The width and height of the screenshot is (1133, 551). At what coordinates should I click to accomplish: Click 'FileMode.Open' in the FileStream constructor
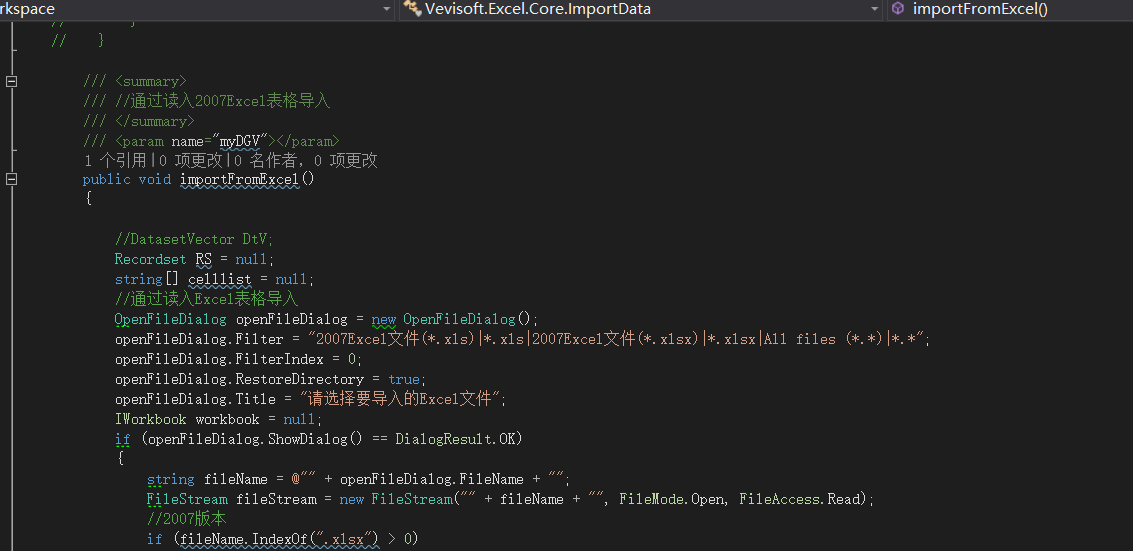coord(672,499)
